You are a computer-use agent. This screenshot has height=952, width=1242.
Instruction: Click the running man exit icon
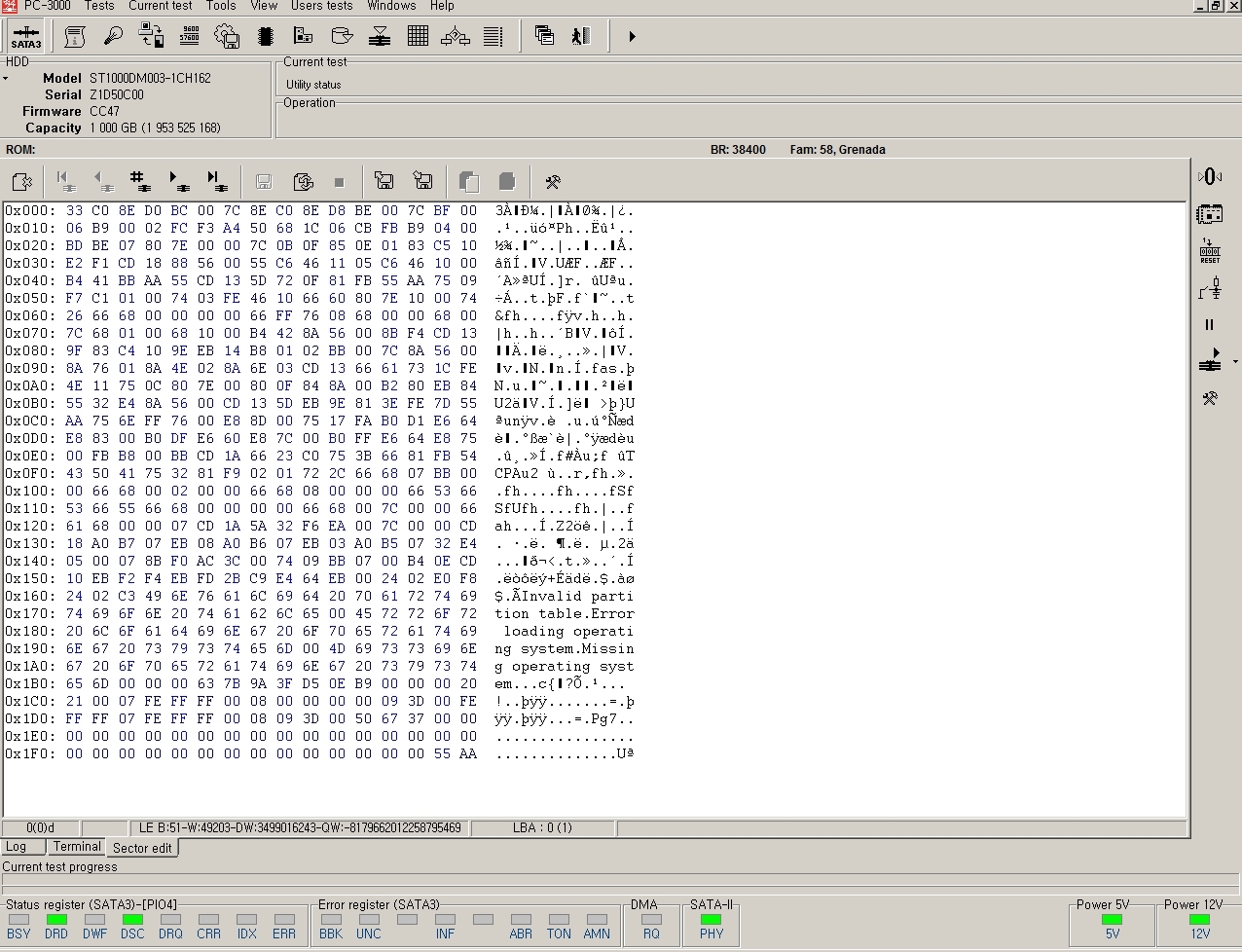[582, 37]
